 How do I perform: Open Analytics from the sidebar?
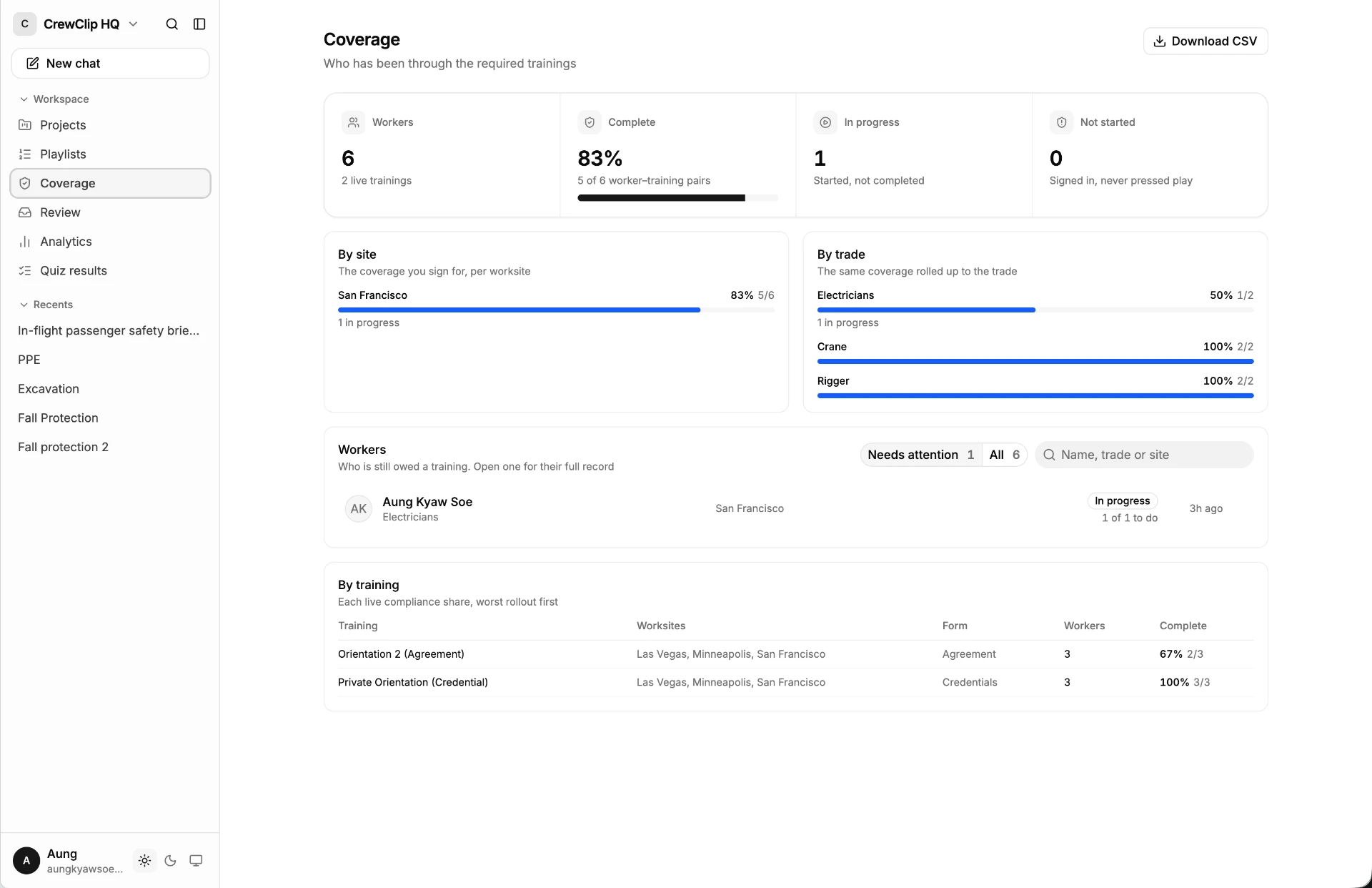pos(111,242)
